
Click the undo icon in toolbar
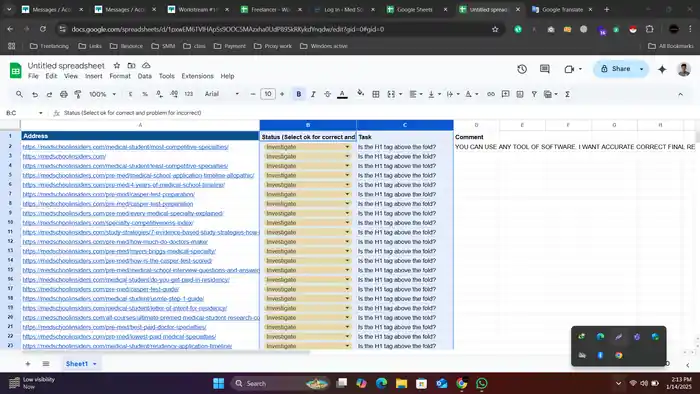(x=35, y=94)
